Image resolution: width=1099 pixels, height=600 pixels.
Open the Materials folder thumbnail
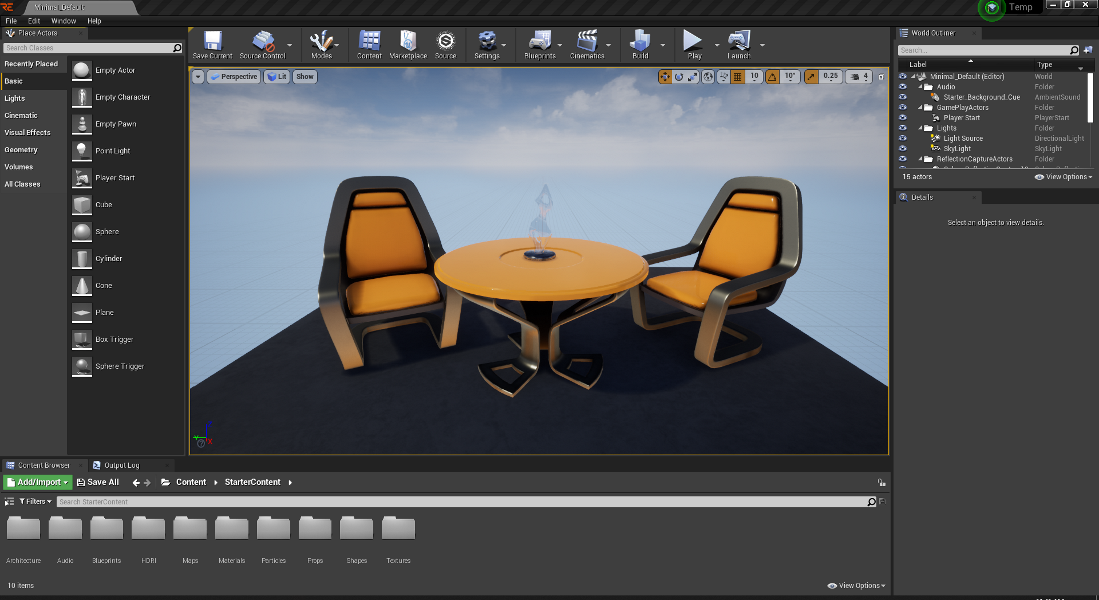click(231, 529)
